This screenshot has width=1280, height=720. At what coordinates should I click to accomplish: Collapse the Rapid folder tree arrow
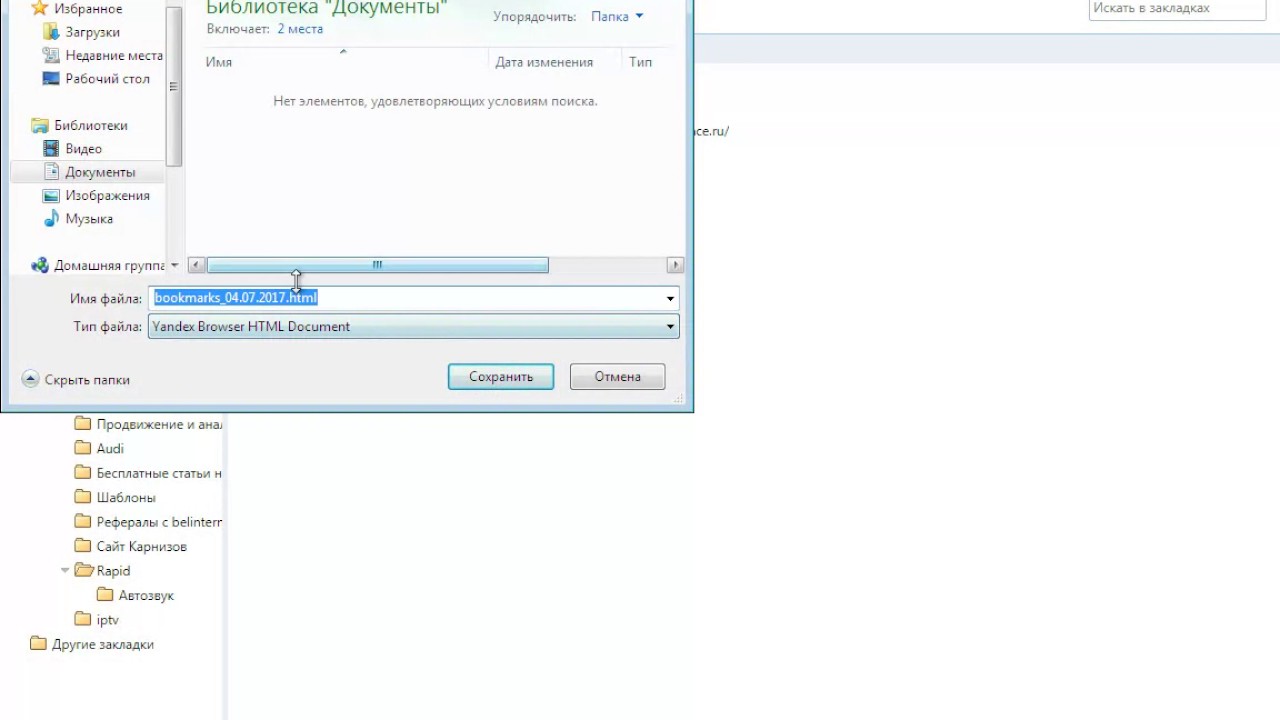(x=65, y=570)
